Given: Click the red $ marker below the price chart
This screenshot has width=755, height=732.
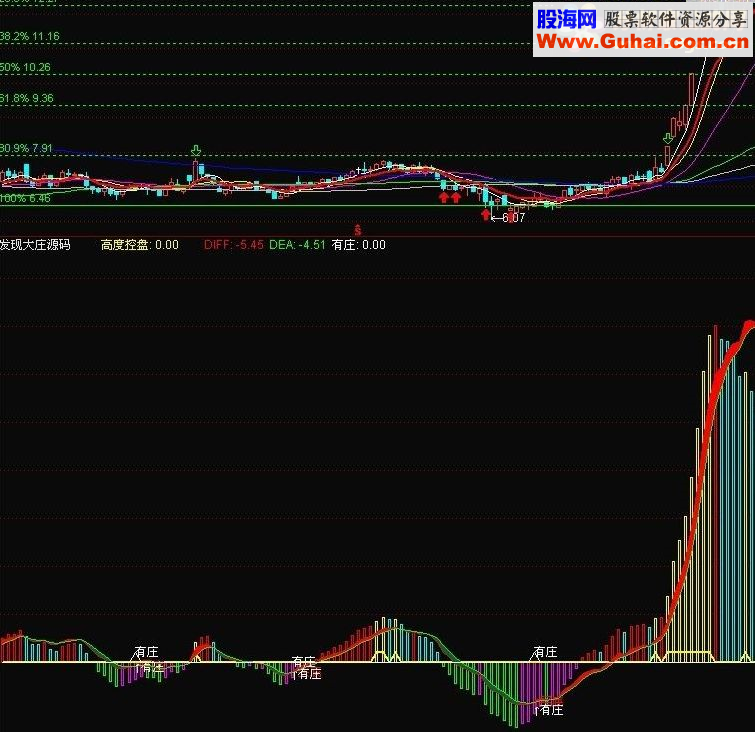Looking at the screenshot, I should [357, 229].
